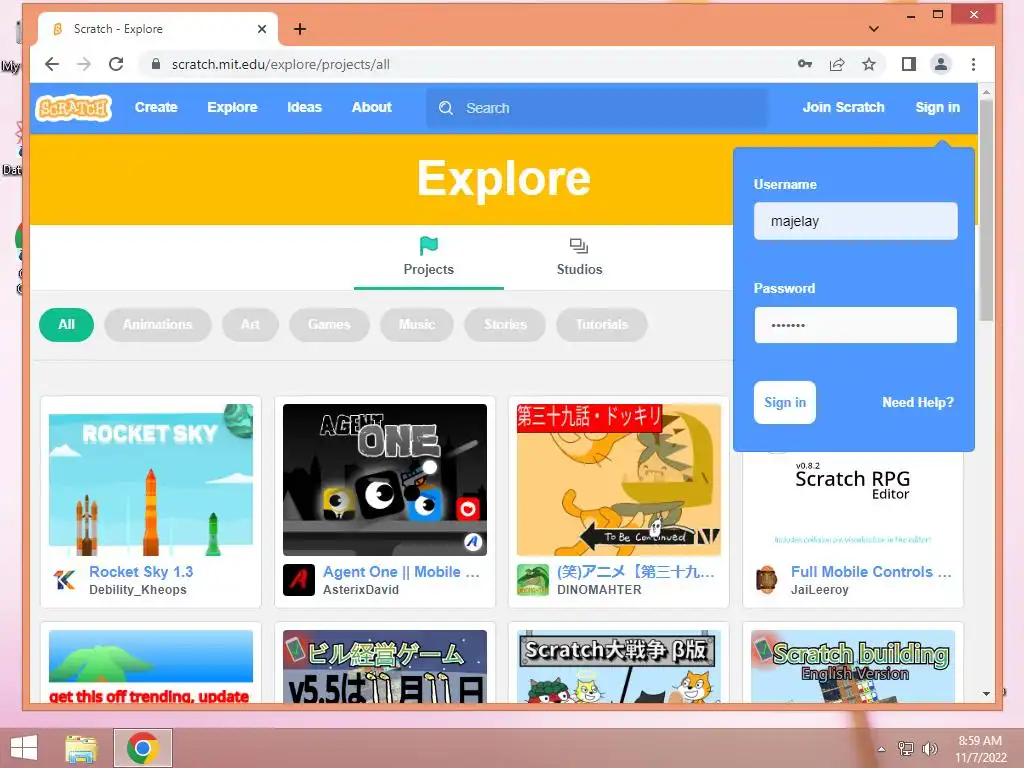Image resolution: width=1024 pixels, height=768 pixels.
Task: Open File Explorer from the taskbar
Action: 82,748
